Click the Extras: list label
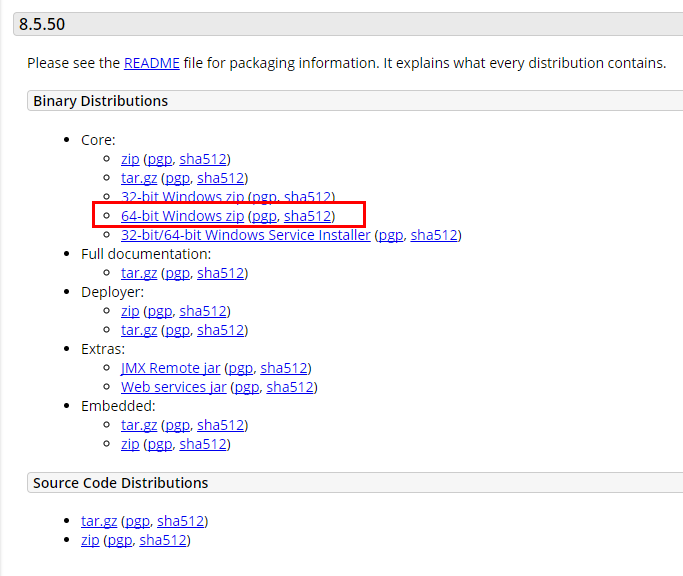 (x=103, y=349)
